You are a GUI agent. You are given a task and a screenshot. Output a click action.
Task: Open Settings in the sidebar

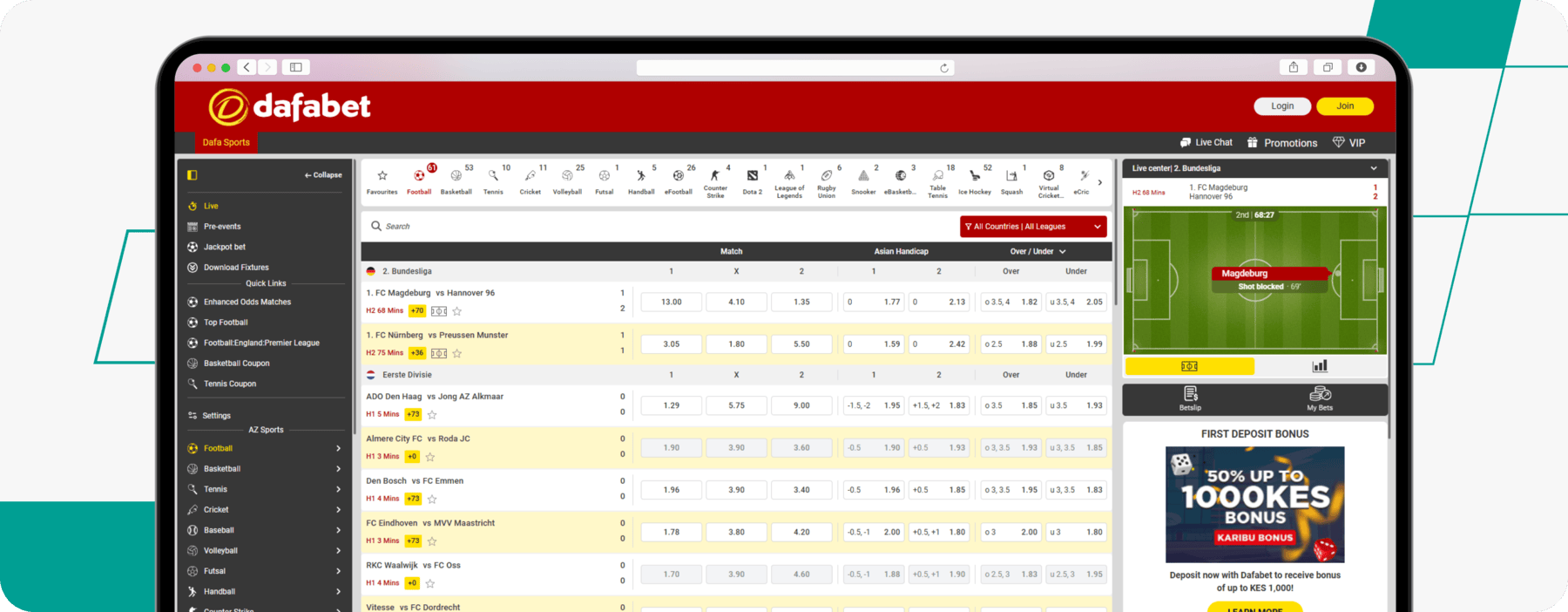point(216,416)
